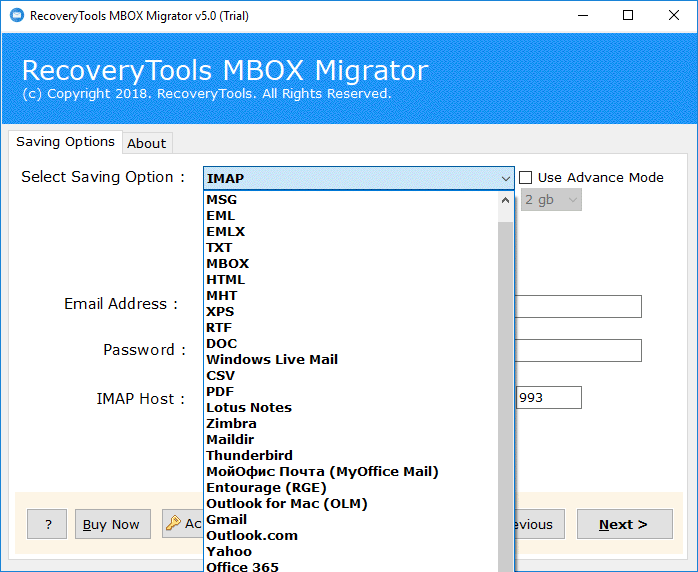Click the key icon on Activate button

click(x=173, y=523)
